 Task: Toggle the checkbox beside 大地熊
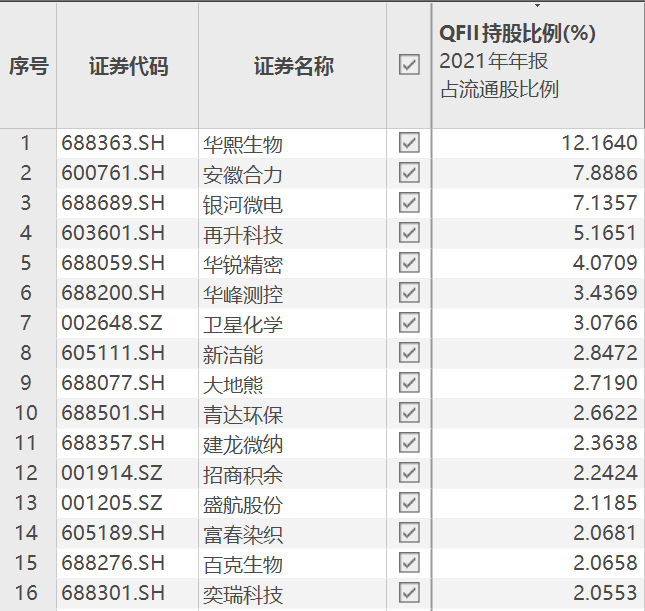[408, 383]
